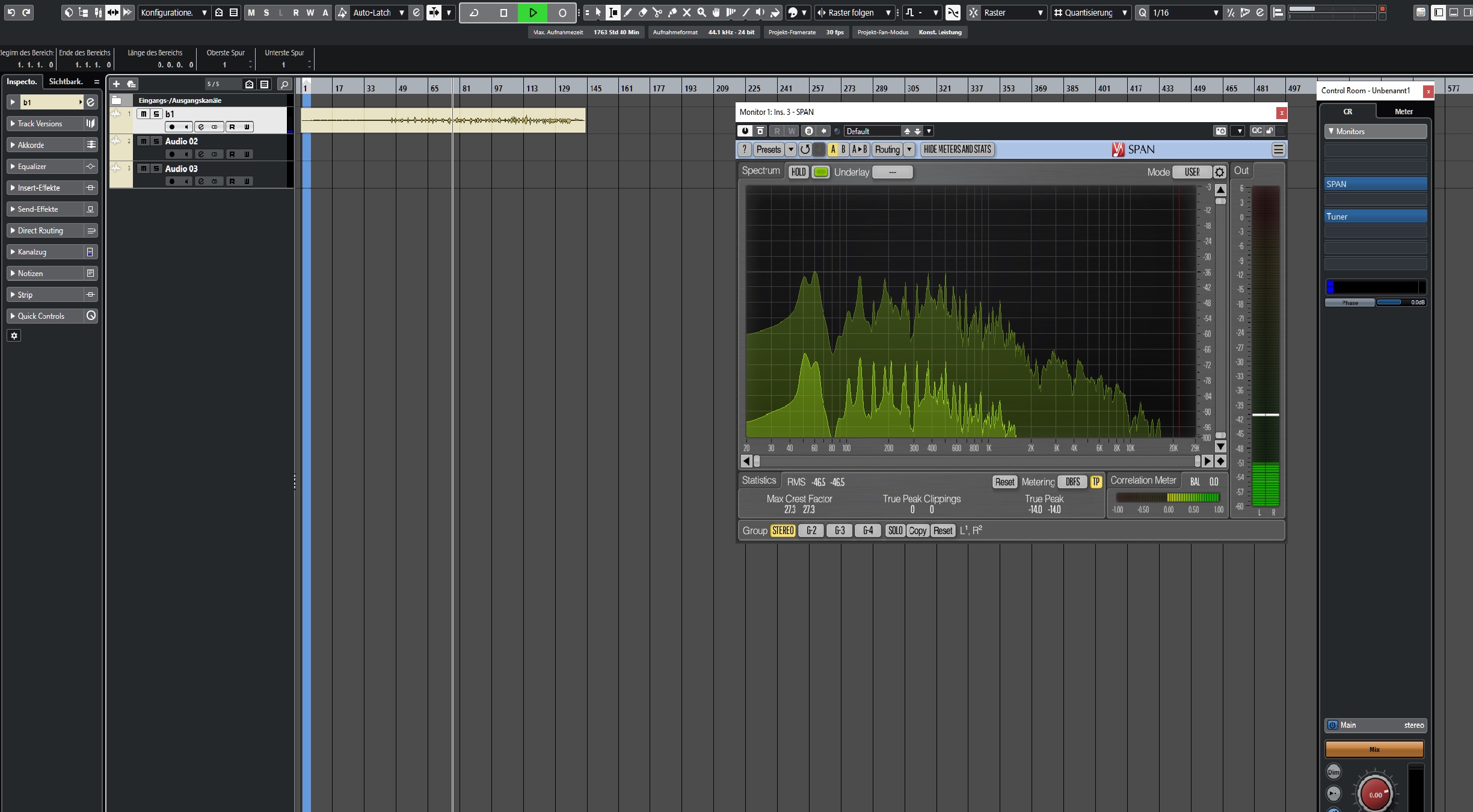Click the add track plus icon
Viewport: 1473px width, 812px height.
[x=117, y=84]
